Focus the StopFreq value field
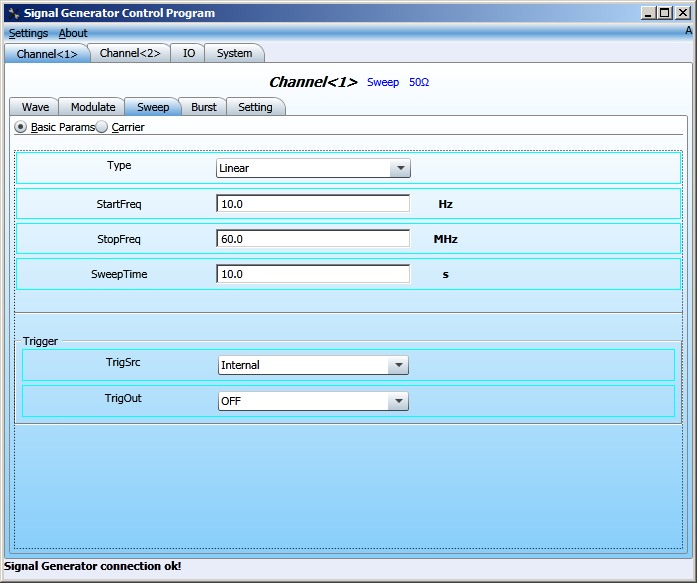The height and width of the screenshot is (583, 697). 312,239
